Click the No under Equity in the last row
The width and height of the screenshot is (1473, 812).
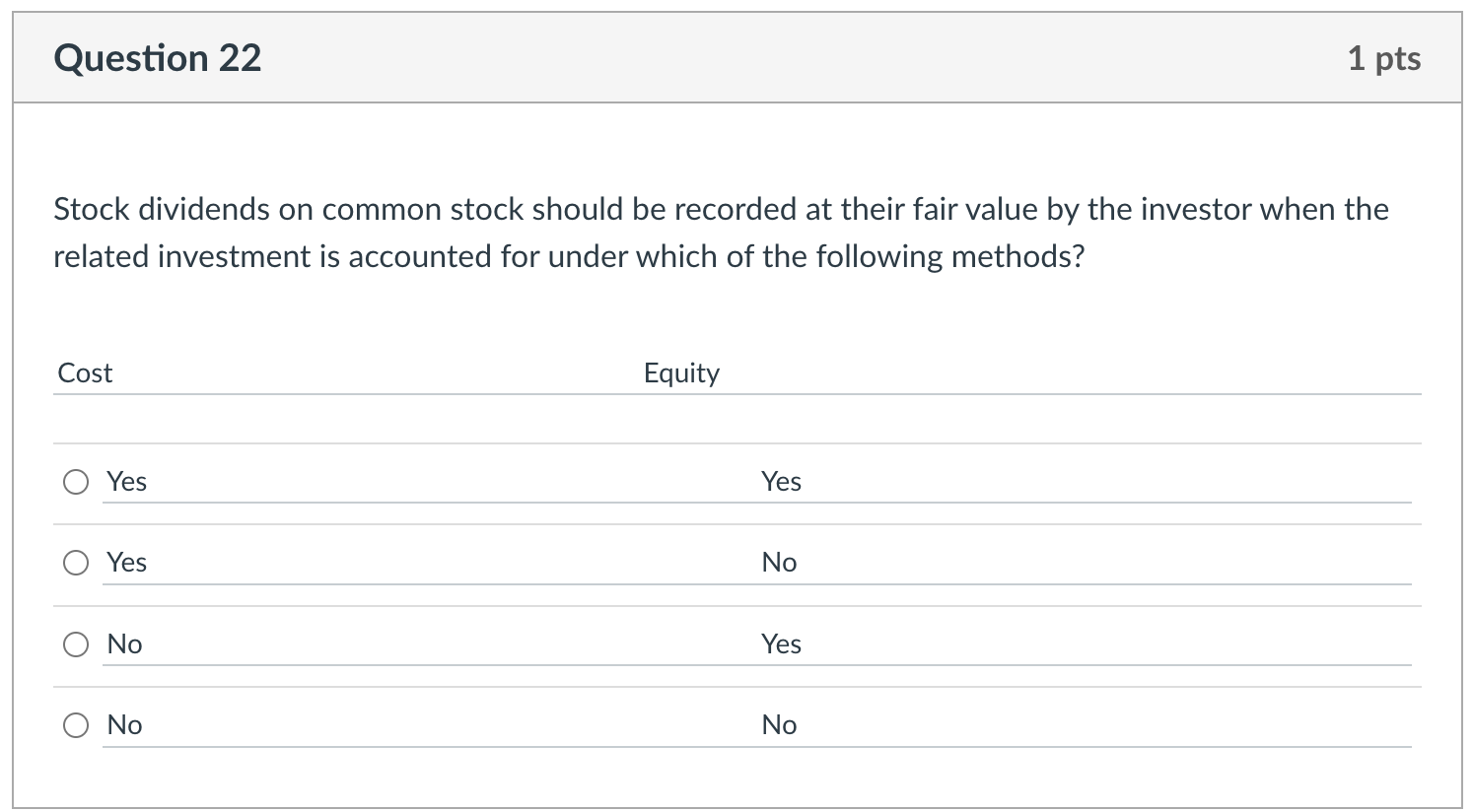point(779,724)
